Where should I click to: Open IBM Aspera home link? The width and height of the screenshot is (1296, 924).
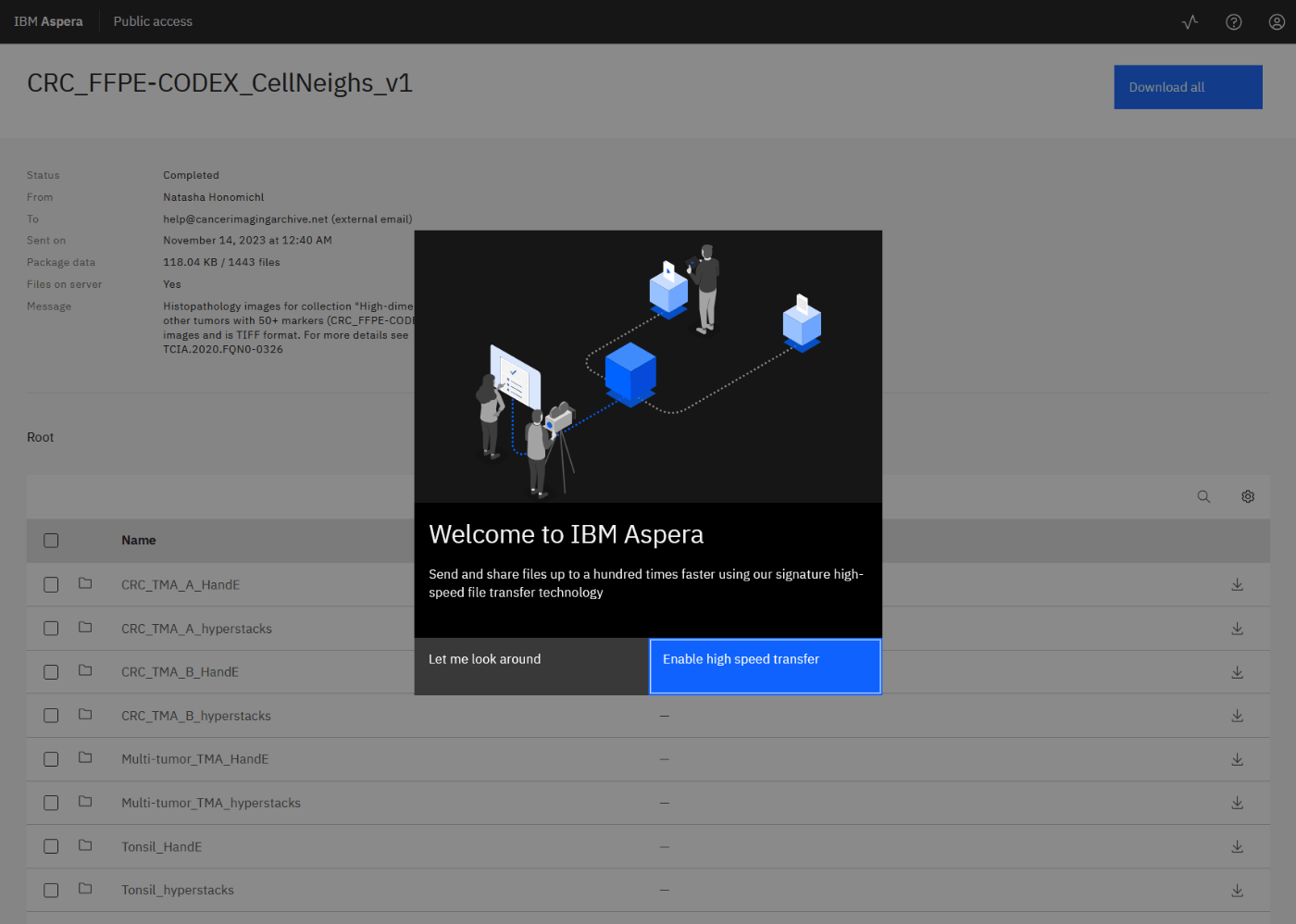[x=48, y=21]
